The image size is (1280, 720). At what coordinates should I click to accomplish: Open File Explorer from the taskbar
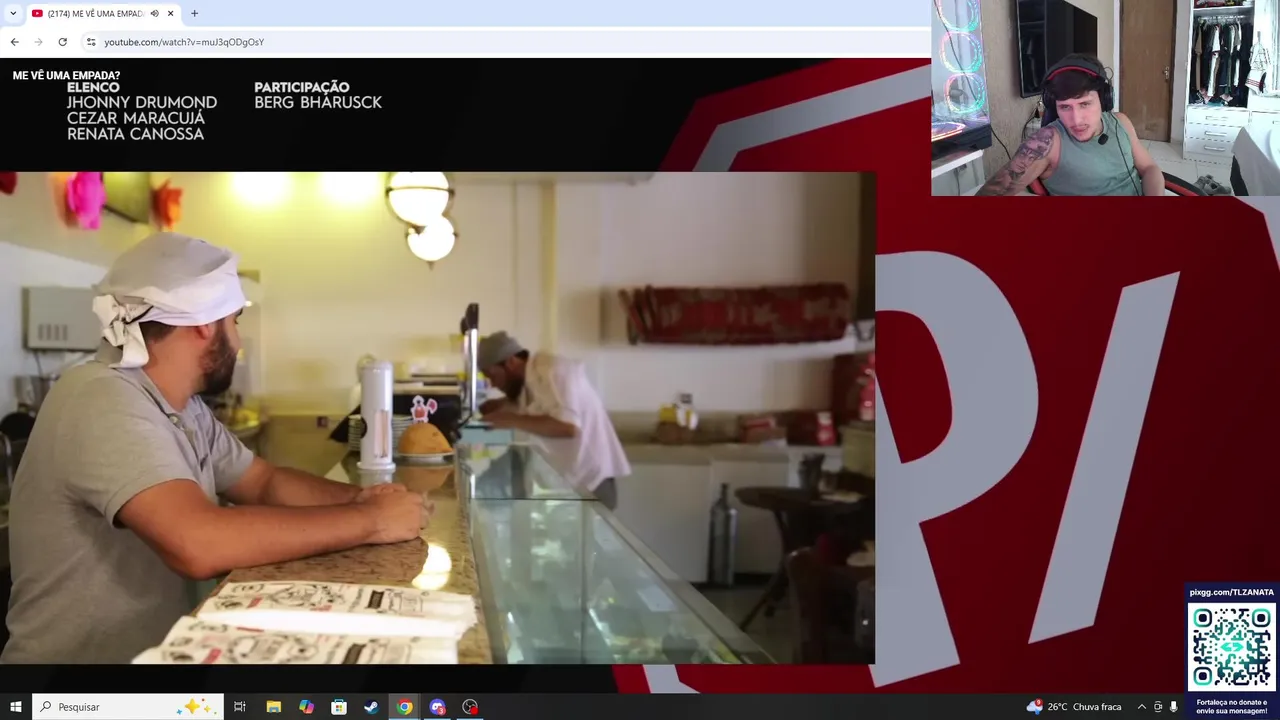pos(273,707)
